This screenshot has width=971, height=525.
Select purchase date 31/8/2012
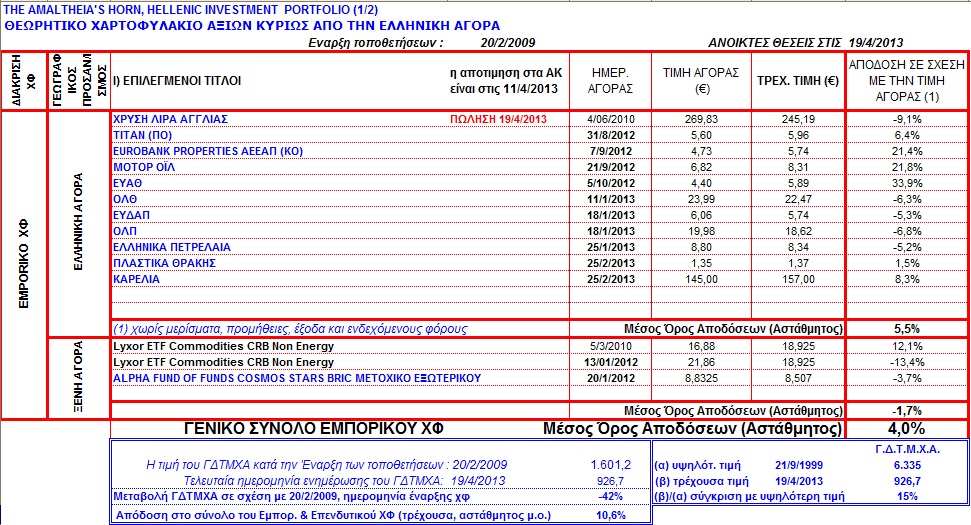point(611,135)
